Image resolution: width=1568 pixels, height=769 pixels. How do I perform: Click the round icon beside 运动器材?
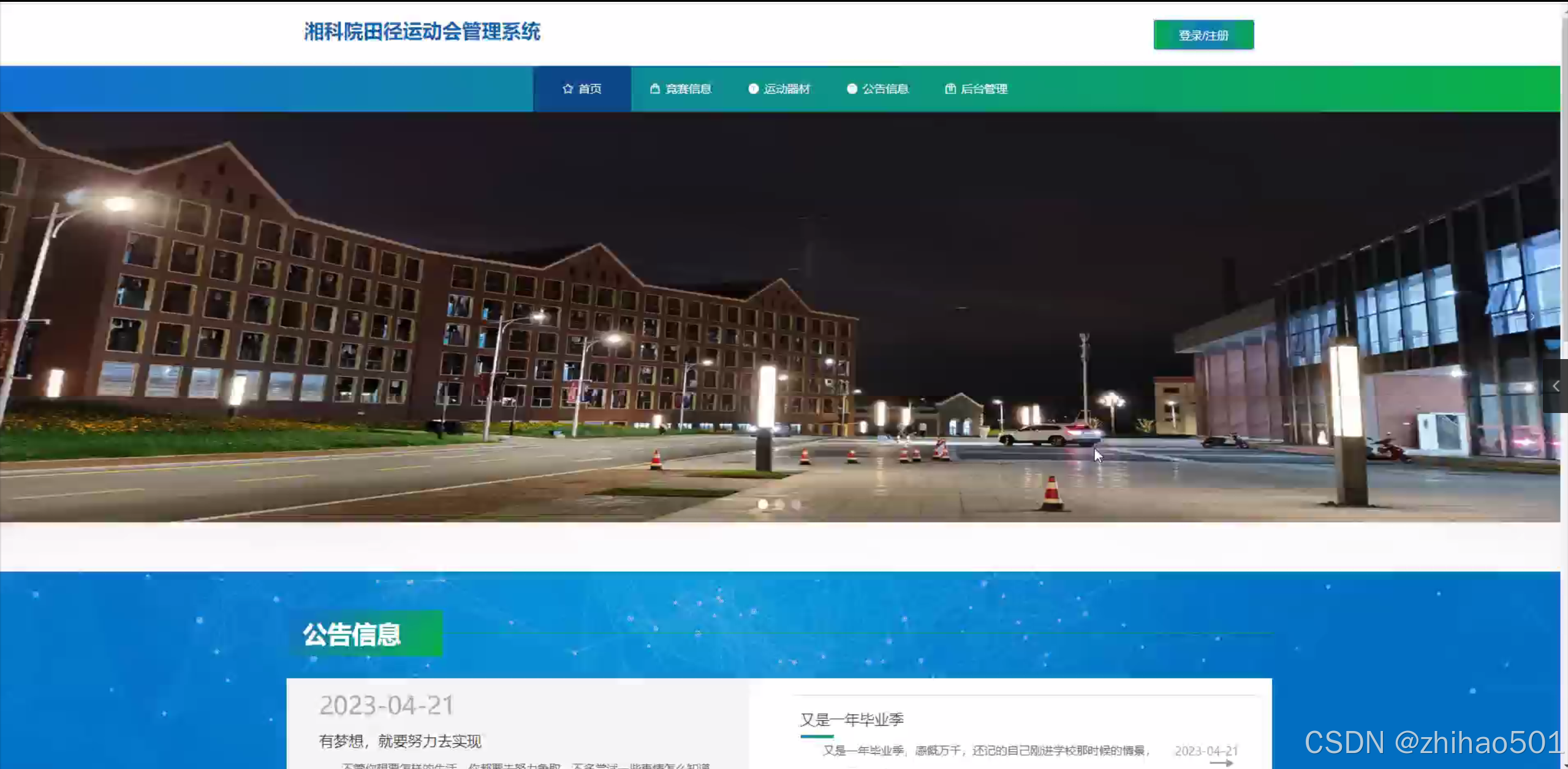(753, 89)
